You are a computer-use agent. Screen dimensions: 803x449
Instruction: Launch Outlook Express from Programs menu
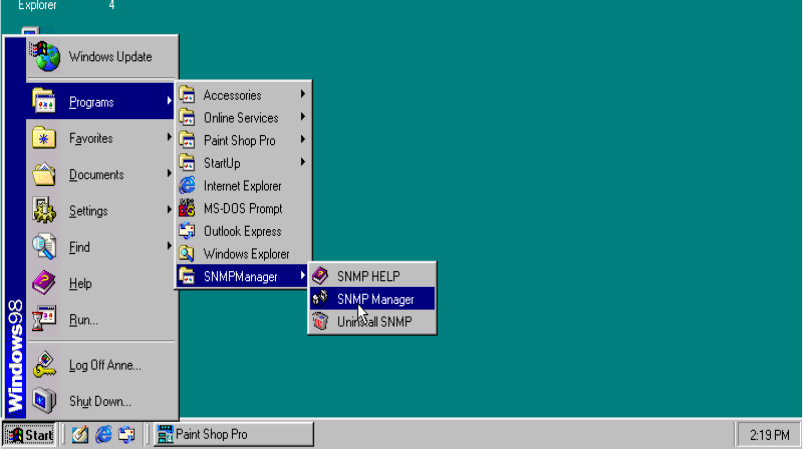(243, 231)
